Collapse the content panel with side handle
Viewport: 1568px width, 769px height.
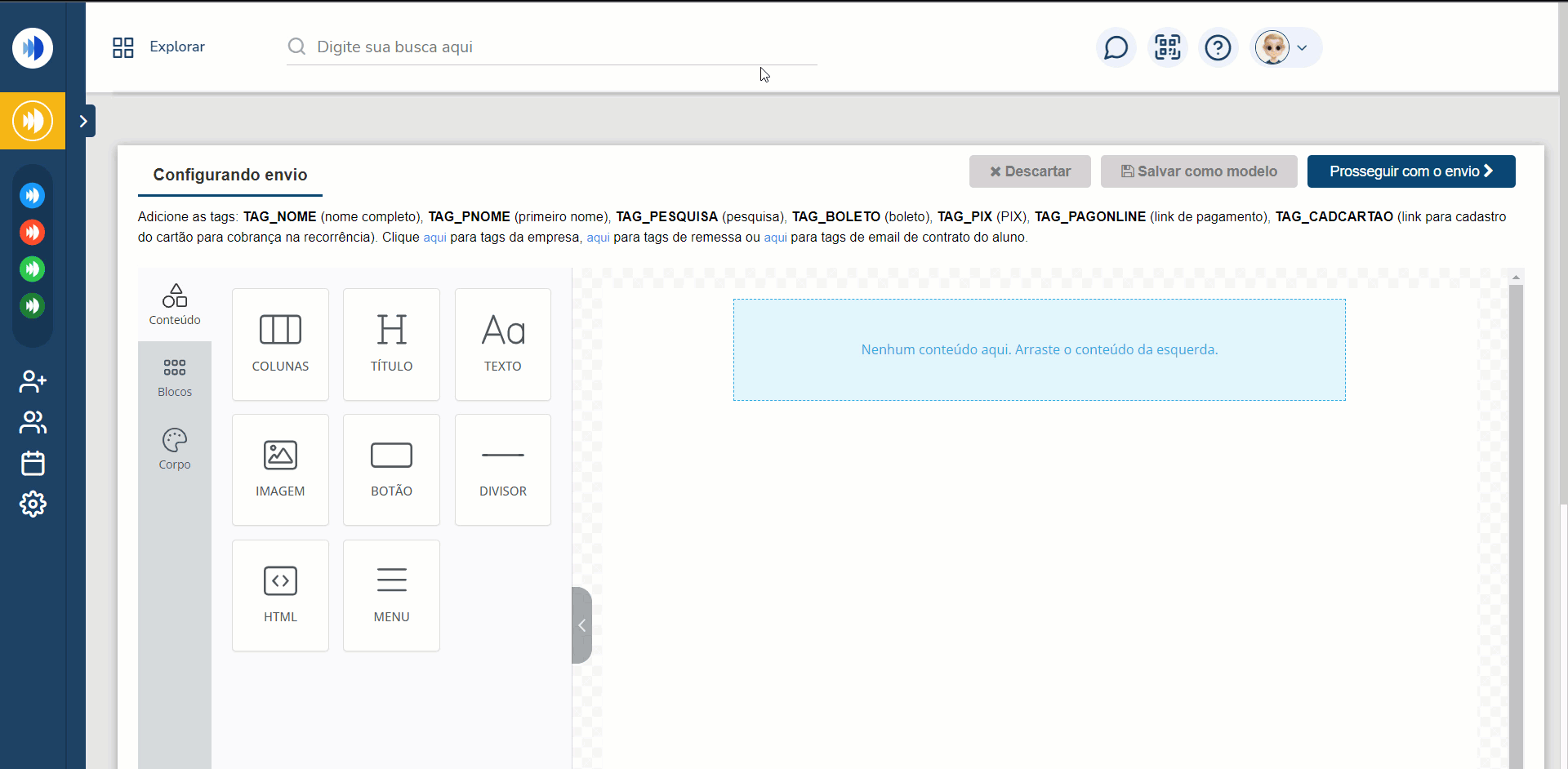tap(581, 625)
